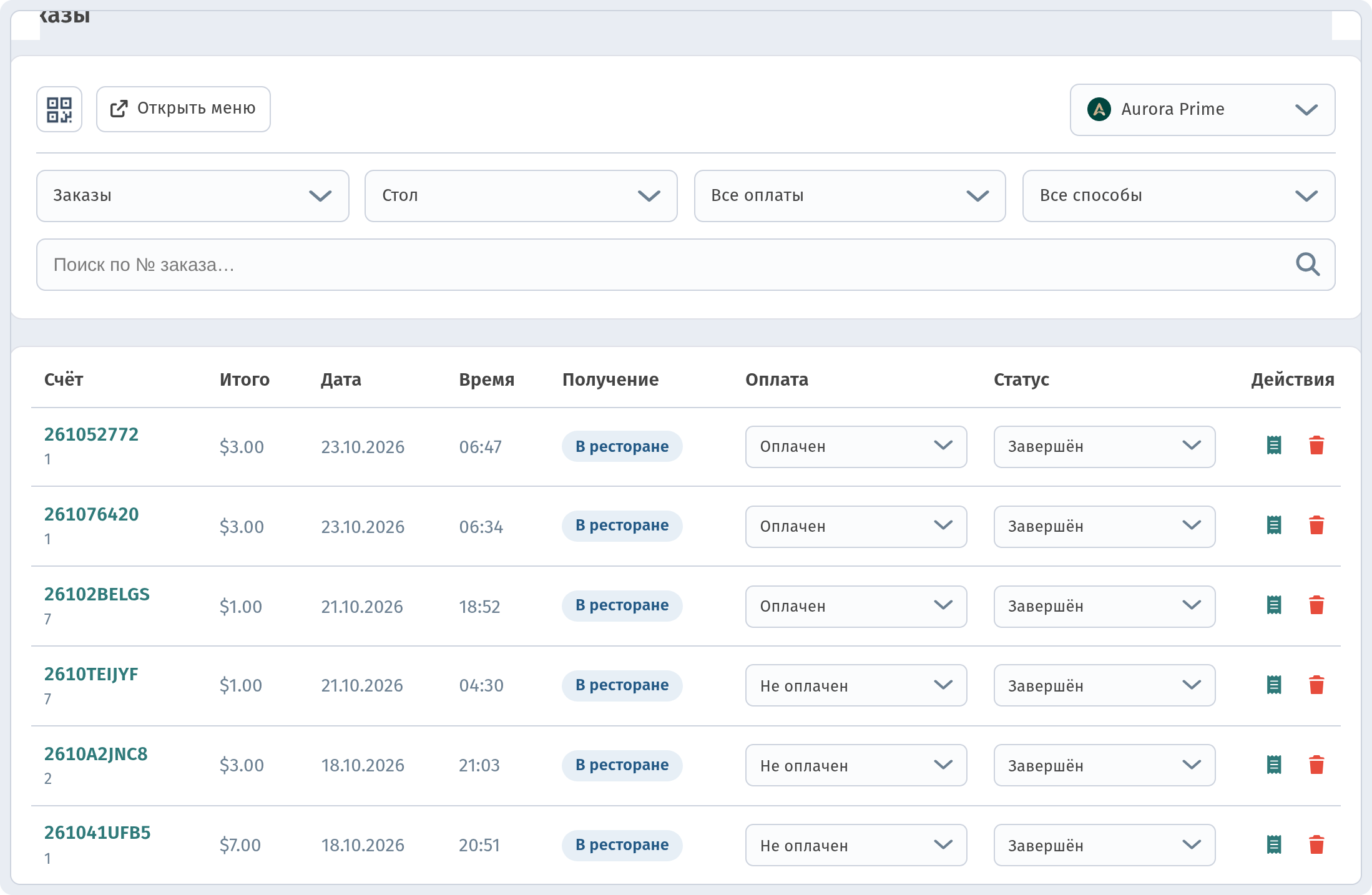Open the Все способы filter dropdown
Screen dimensions: 1372x895
tap(1178, 196)
